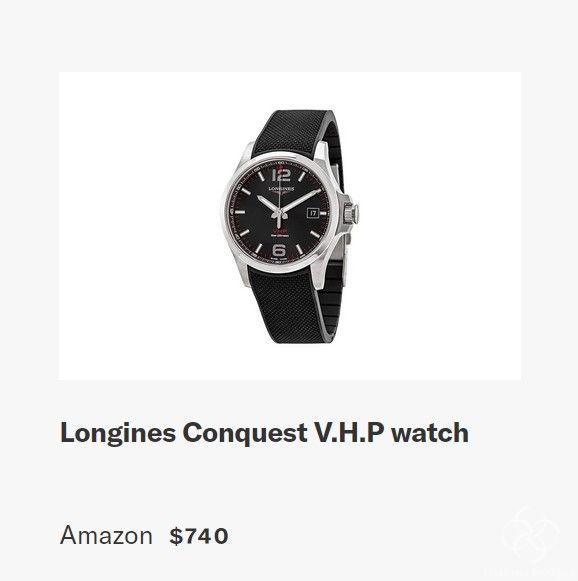Click the faint watermark logo in corner

(531, 534)
